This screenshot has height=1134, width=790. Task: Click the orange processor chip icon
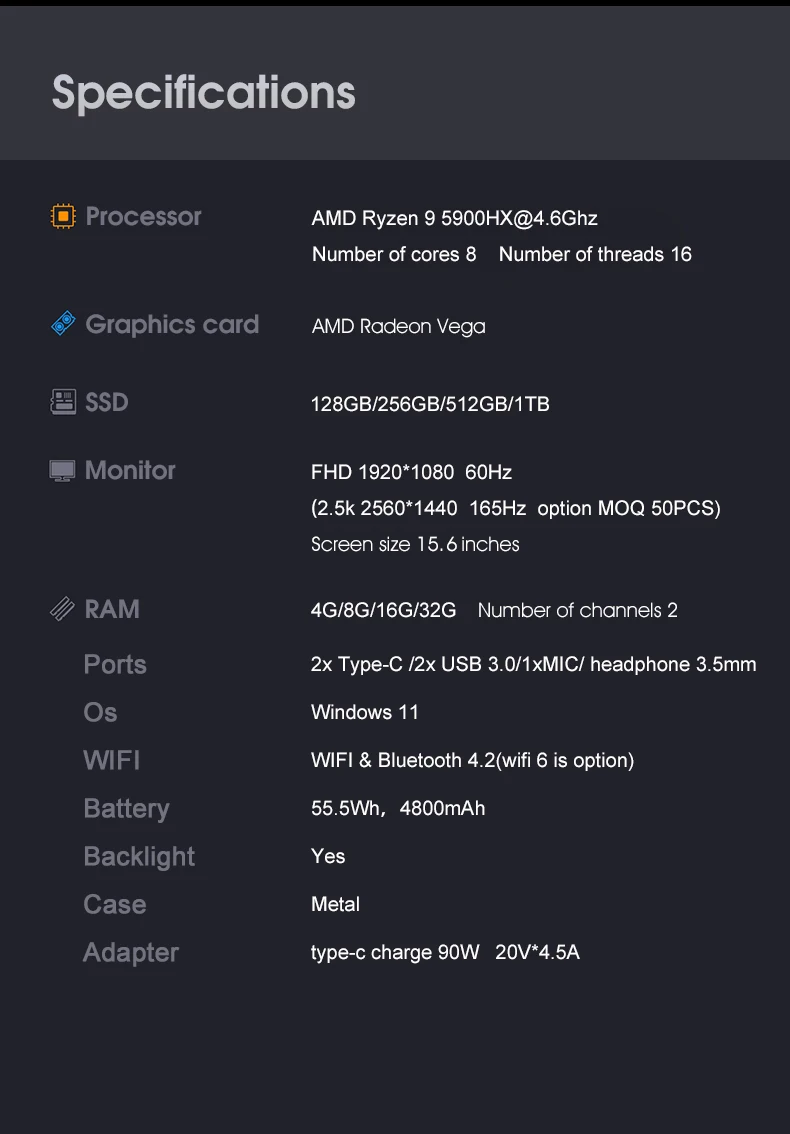[x=63, y=216]
